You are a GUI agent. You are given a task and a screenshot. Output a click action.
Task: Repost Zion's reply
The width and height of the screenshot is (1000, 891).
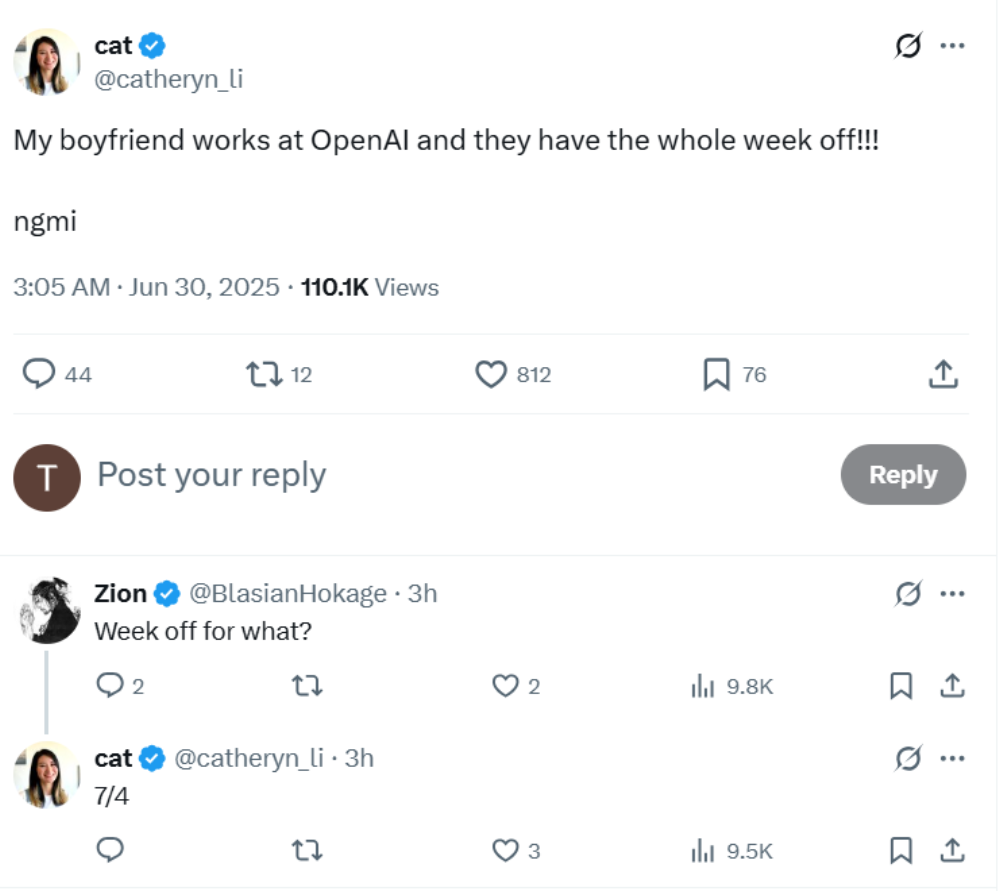[305, 686]
